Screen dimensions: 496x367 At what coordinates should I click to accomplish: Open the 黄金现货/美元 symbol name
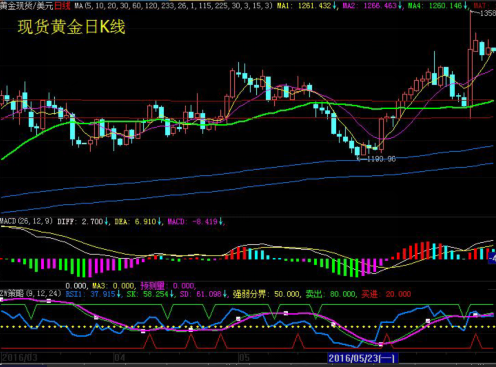[27, 6]
